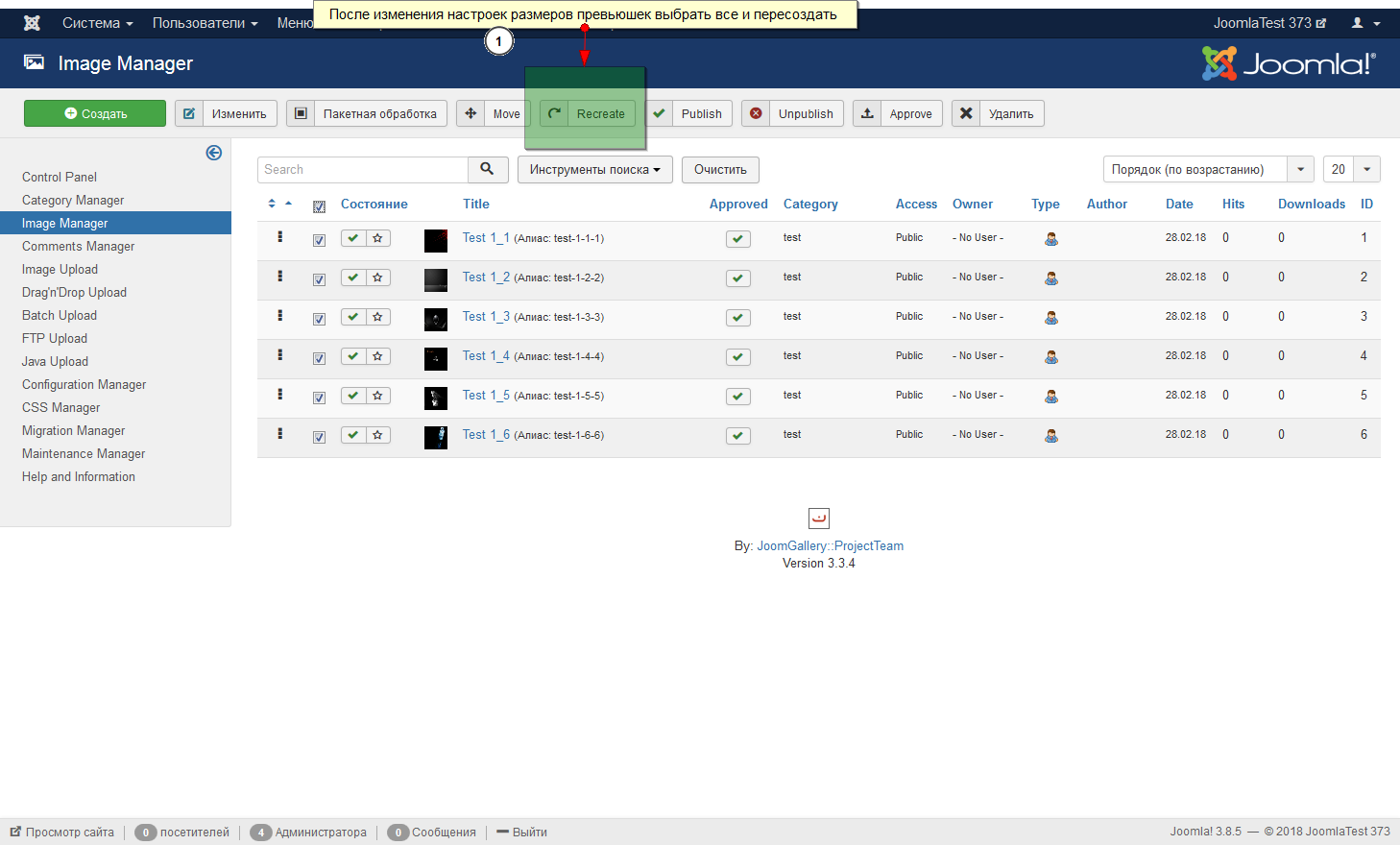This screenshot has height=845, width=1400.
Task: Toggle approved checkmark for Test 1_6
Action: point(738,436)
